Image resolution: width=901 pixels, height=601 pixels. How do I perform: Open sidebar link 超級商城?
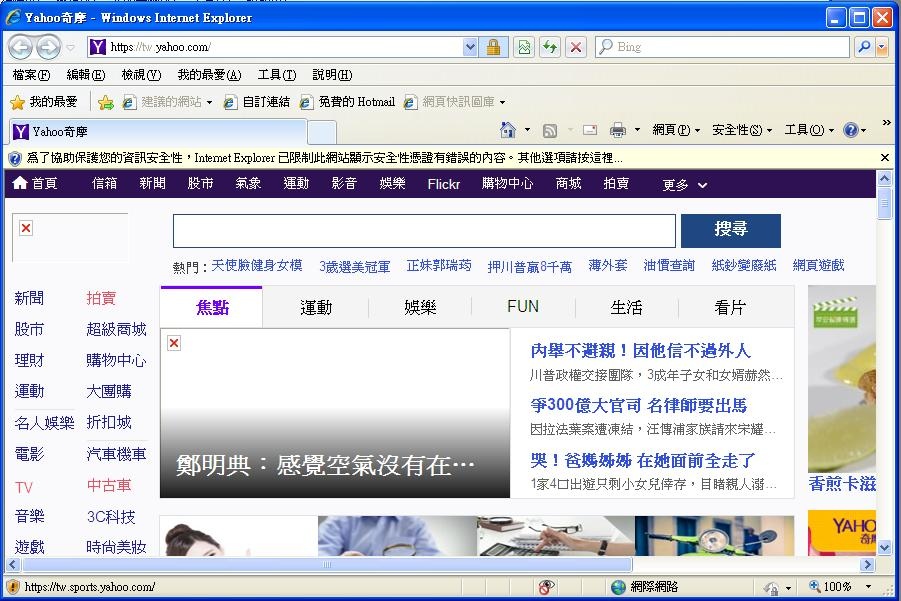tap(116, 329)
